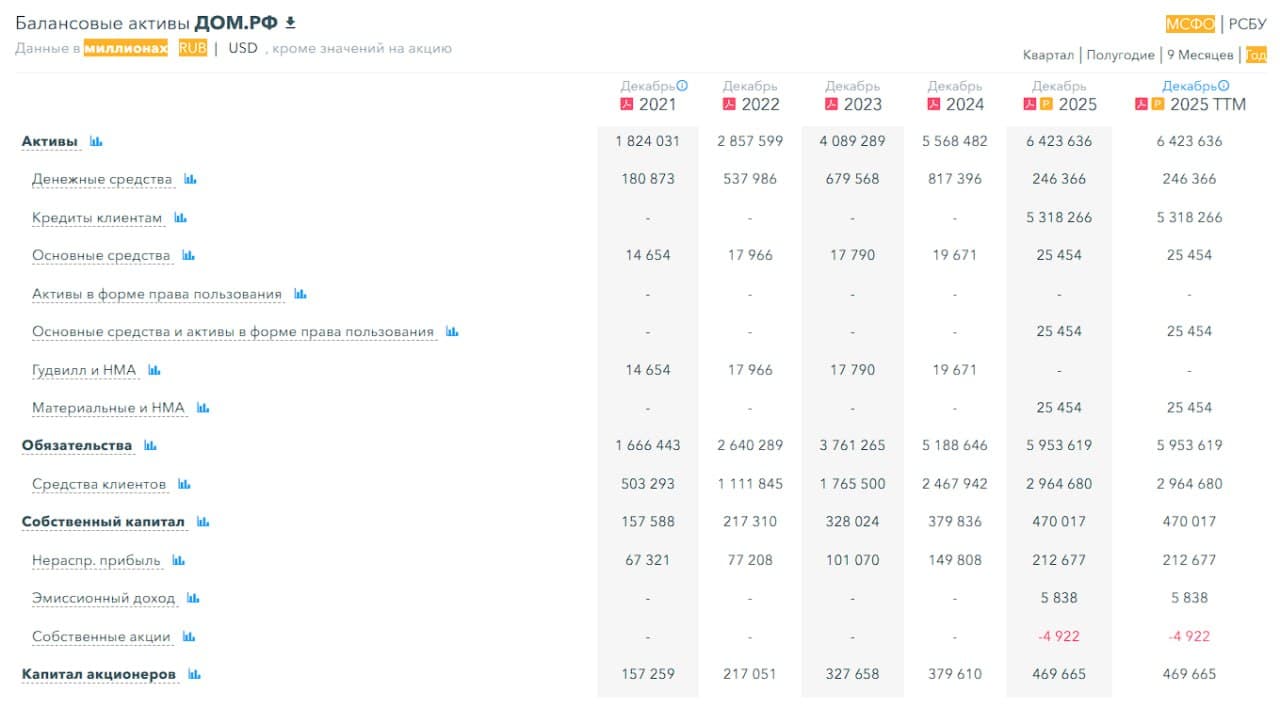Switch reporting standard to РСБУ
Image resolution: width=1280 pixels, height=708 pixels.
coord(1247,25)
